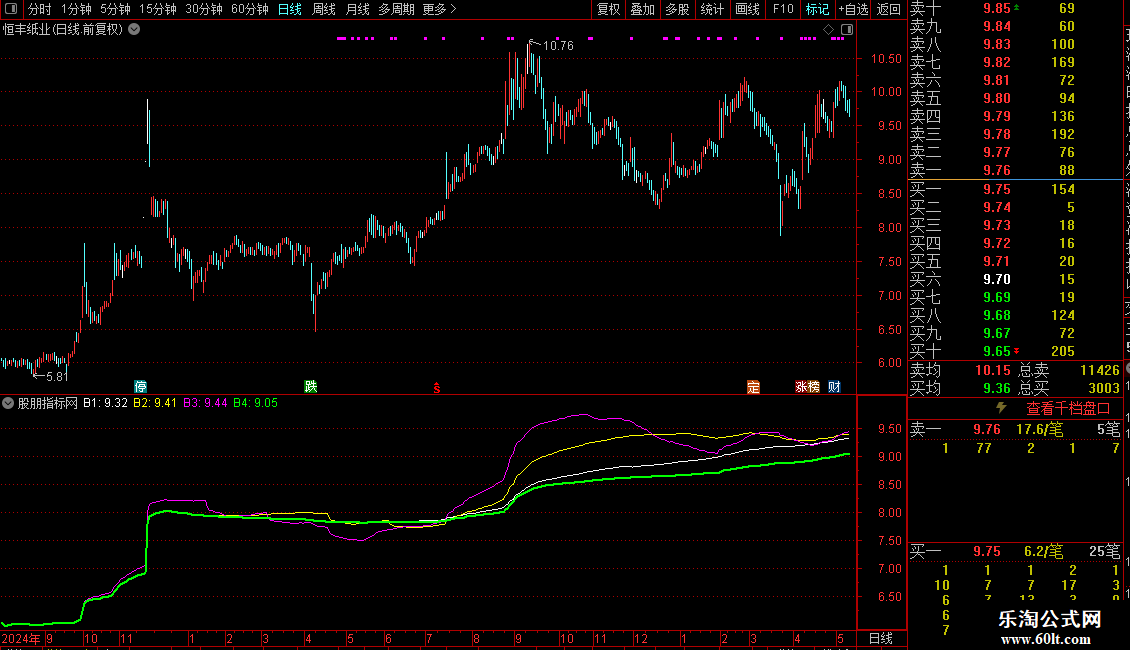The height and width of the screenshot is (650, 1130).
Task: Toggle the 标记 mark button
Action: (x=817, y=9)
